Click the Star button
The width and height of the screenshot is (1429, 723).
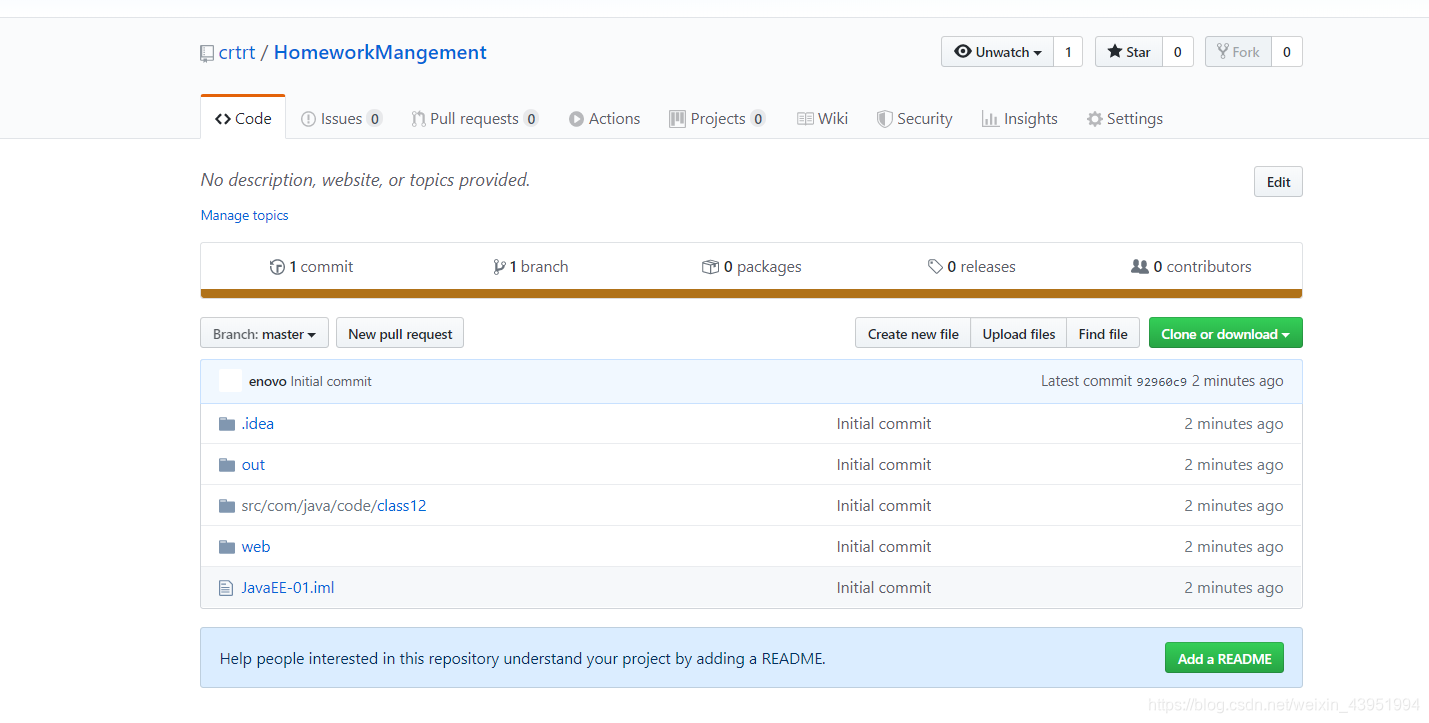[x=1128, y=52]
